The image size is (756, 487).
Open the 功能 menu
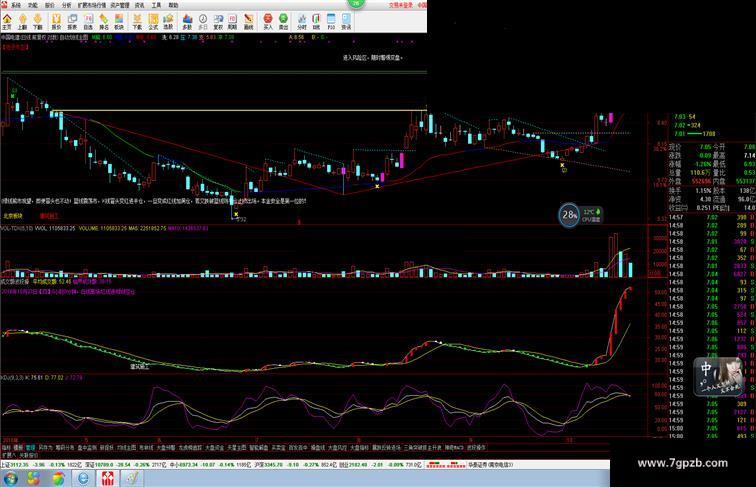[33, 5]
